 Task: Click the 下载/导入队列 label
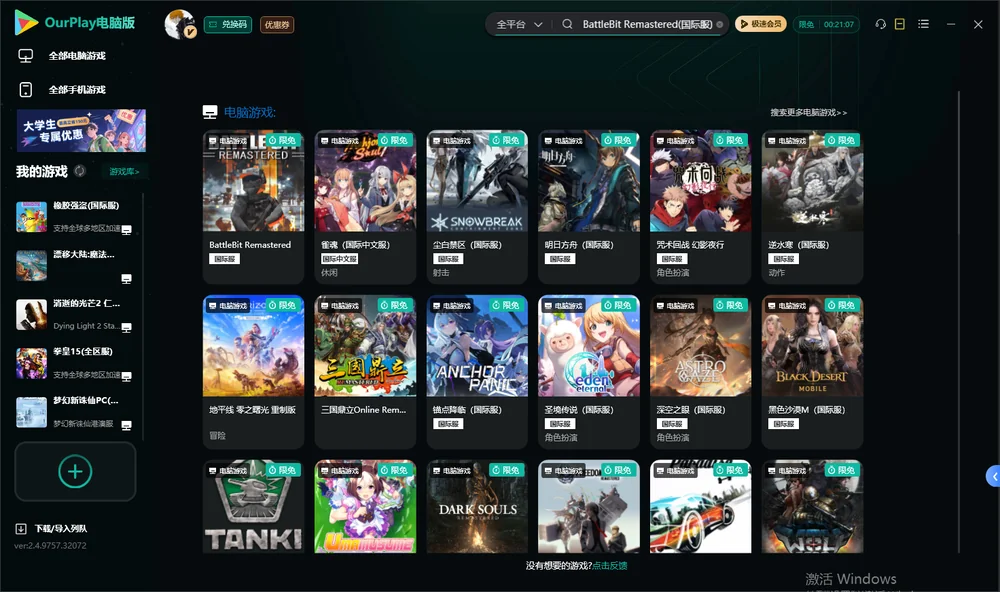(61, 529)
